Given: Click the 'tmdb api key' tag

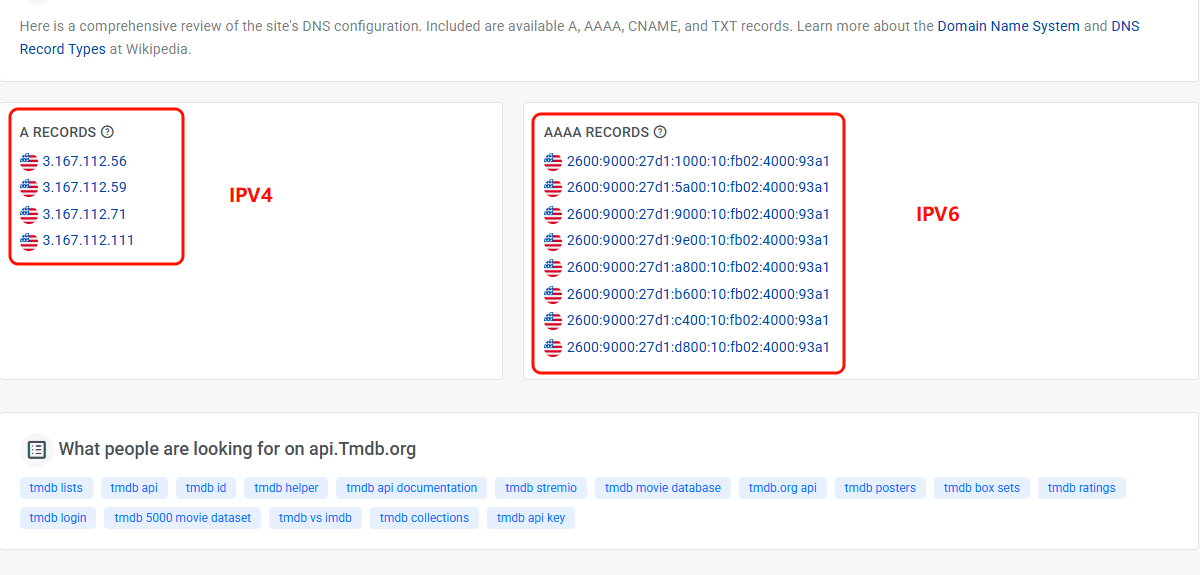Looking at the screenshot, I should [530, 518].
